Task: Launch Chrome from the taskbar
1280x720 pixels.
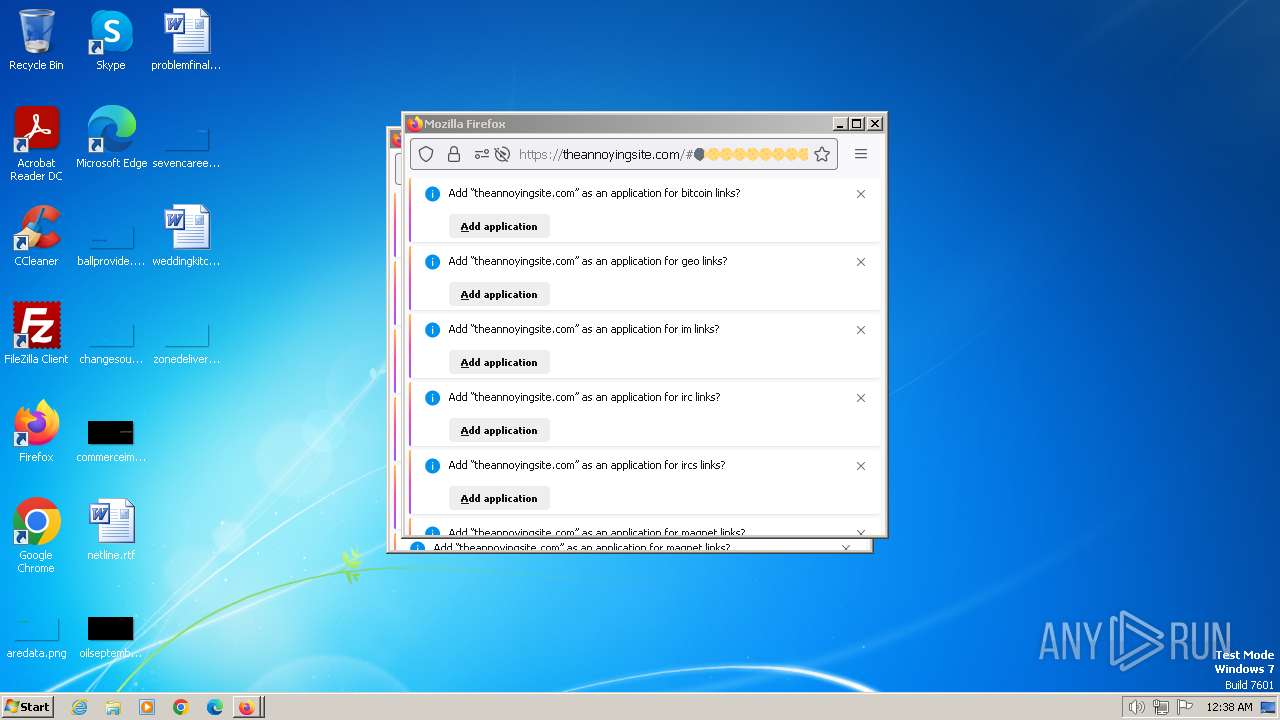Action: (181, 707)
